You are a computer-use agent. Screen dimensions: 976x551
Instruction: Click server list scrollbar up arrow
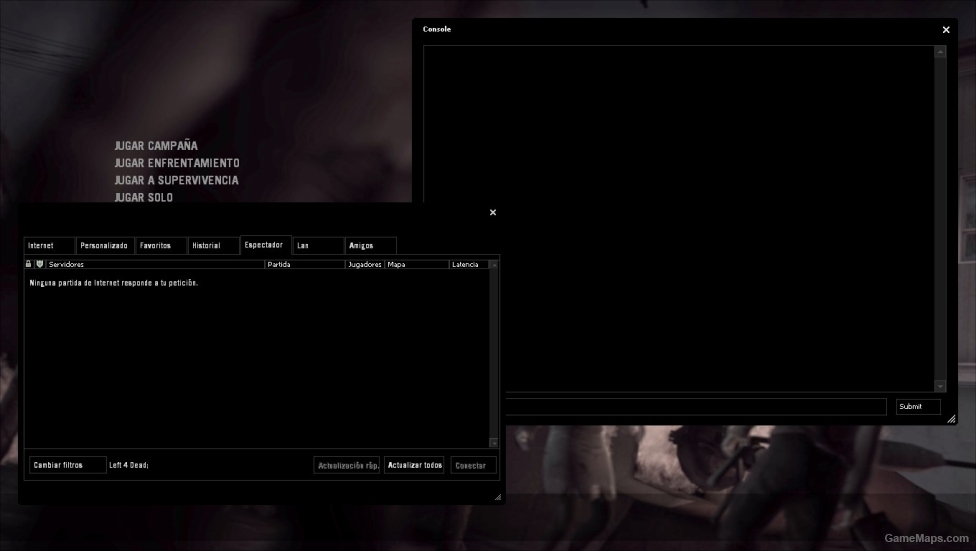[494, 265]
